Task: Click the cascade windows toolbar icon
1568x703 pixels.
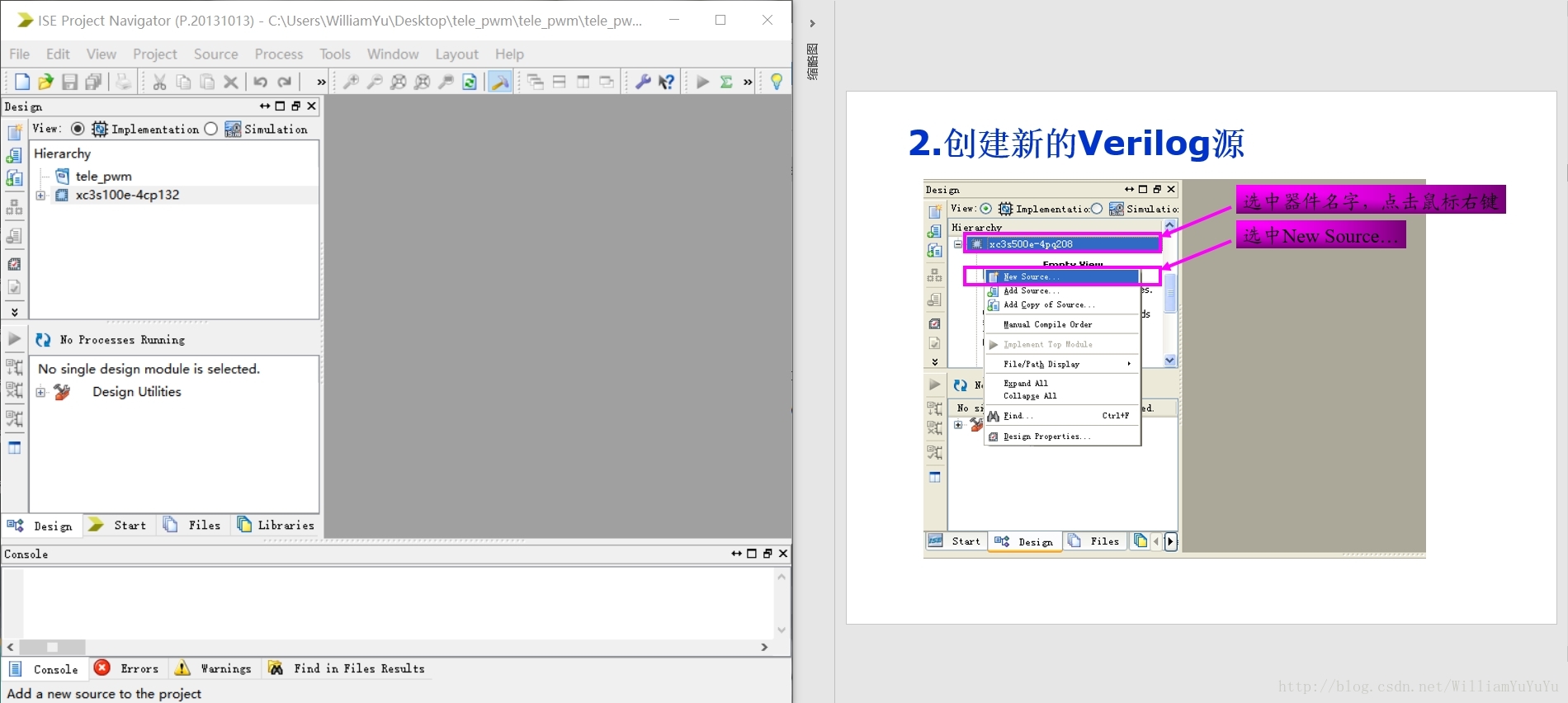Action: [x=536, y=82]
